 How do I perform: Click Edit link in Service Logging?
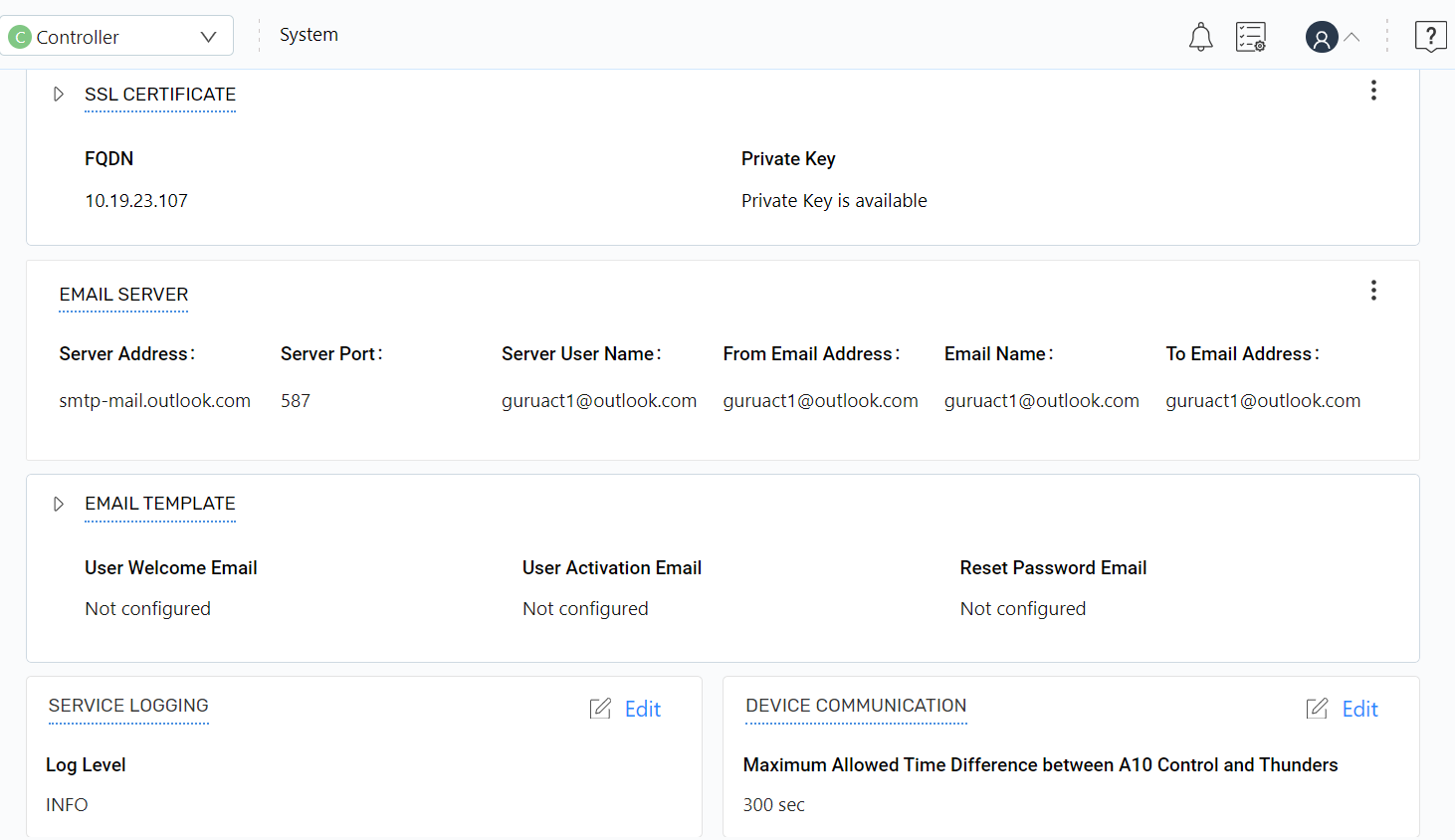point(642,709)
